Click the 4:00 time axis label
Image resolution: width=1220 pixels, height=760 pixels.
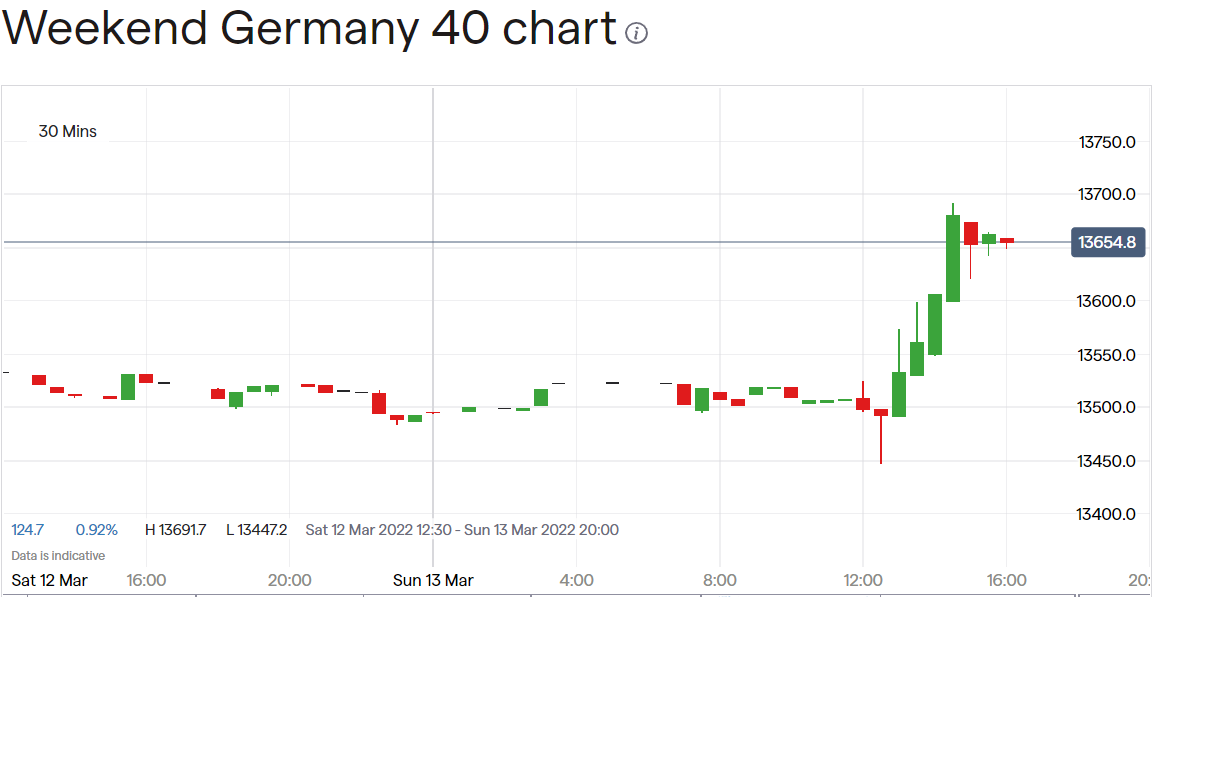[577, 580]
